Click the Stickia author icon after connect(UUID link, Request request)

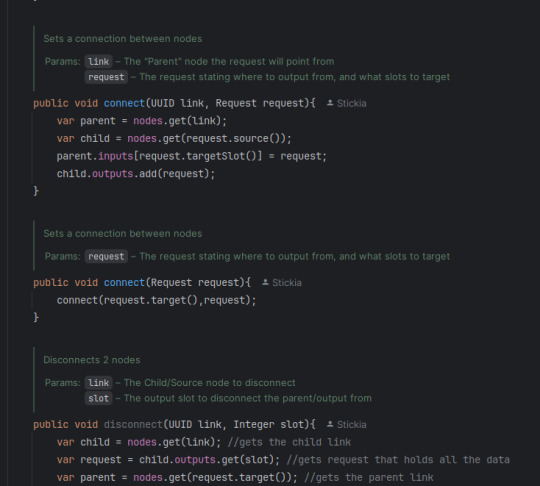pos(330,103)
